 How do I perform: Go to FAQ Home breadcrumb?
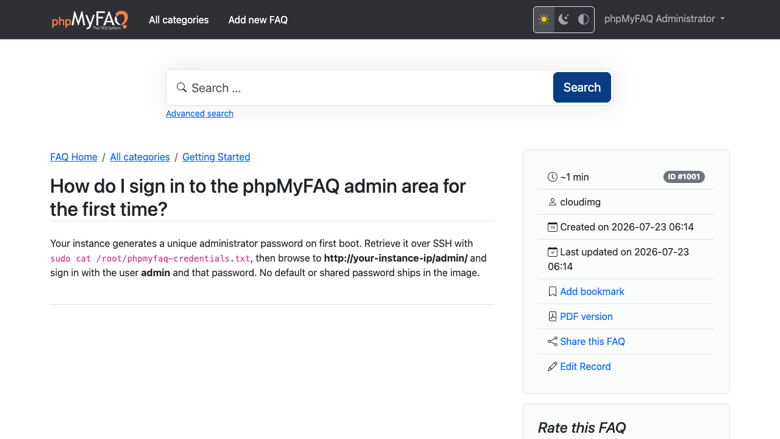point(74,157)
